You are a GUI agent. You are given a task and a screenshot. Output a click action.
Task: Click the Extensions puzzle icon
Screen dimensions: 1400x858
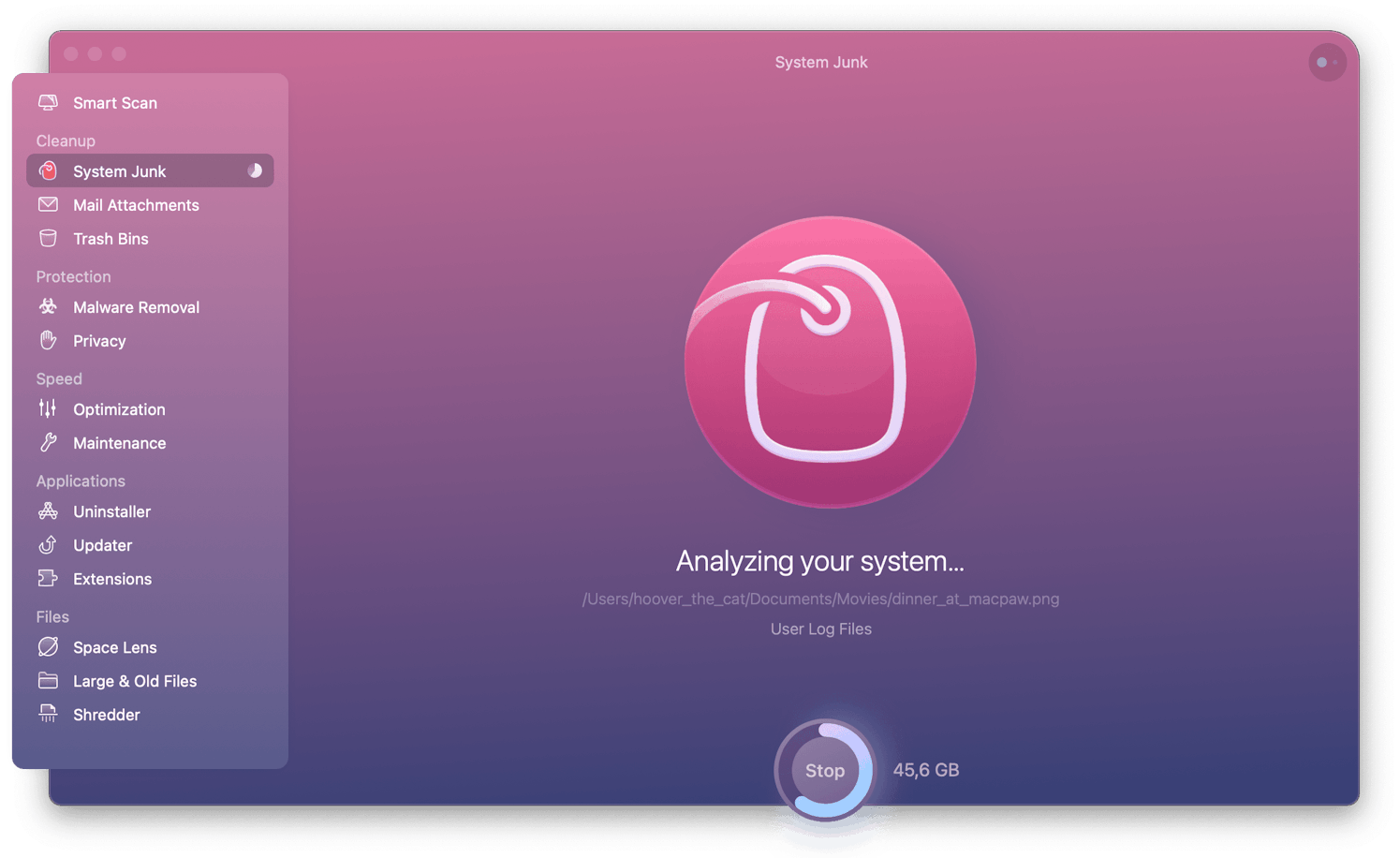click(x=48, y=578)
